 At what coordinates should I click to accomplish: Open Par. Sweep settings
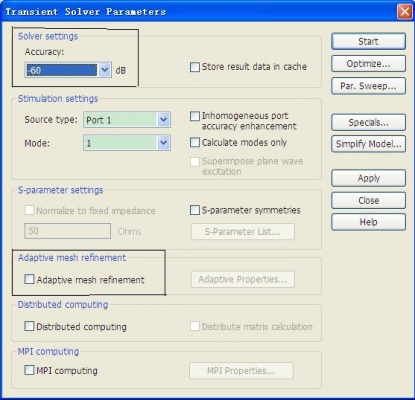click(368, 86)
